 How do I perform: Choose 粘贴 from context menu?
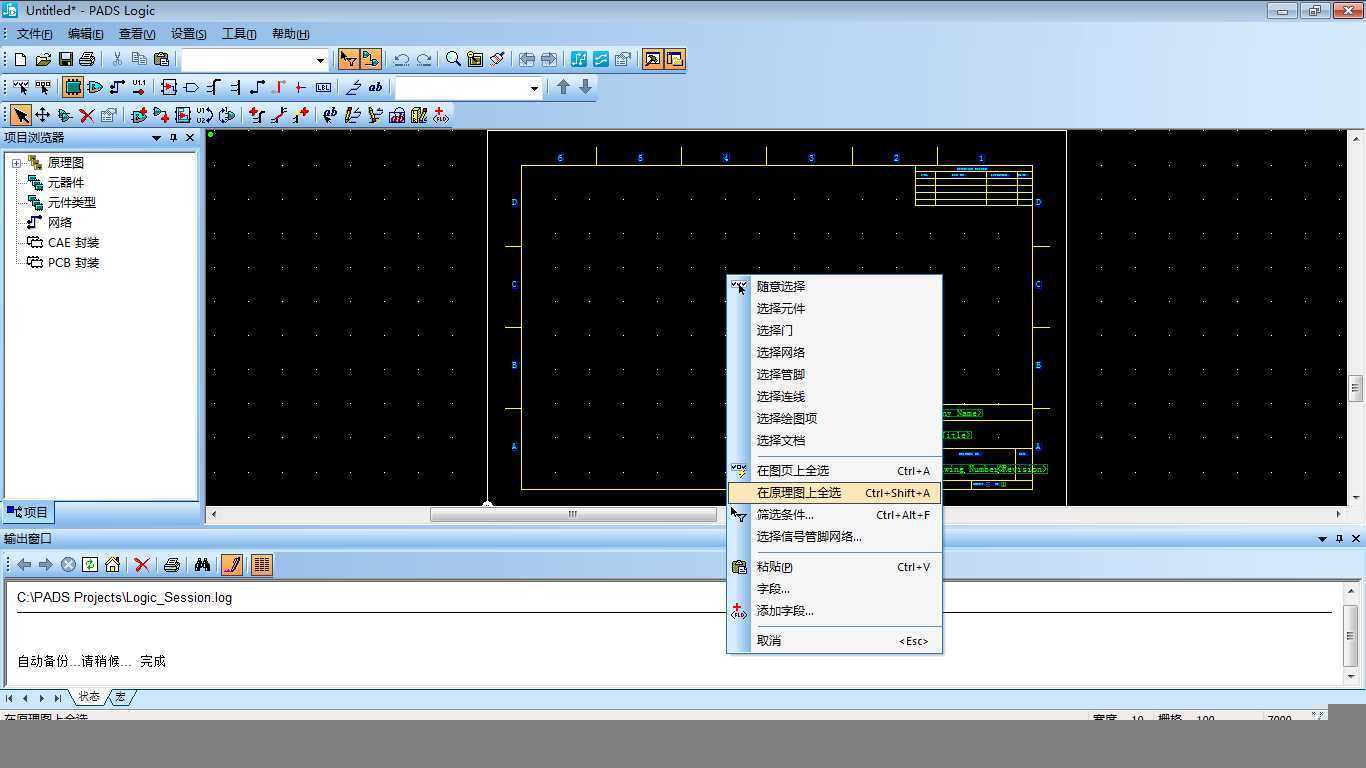[834, 566]
